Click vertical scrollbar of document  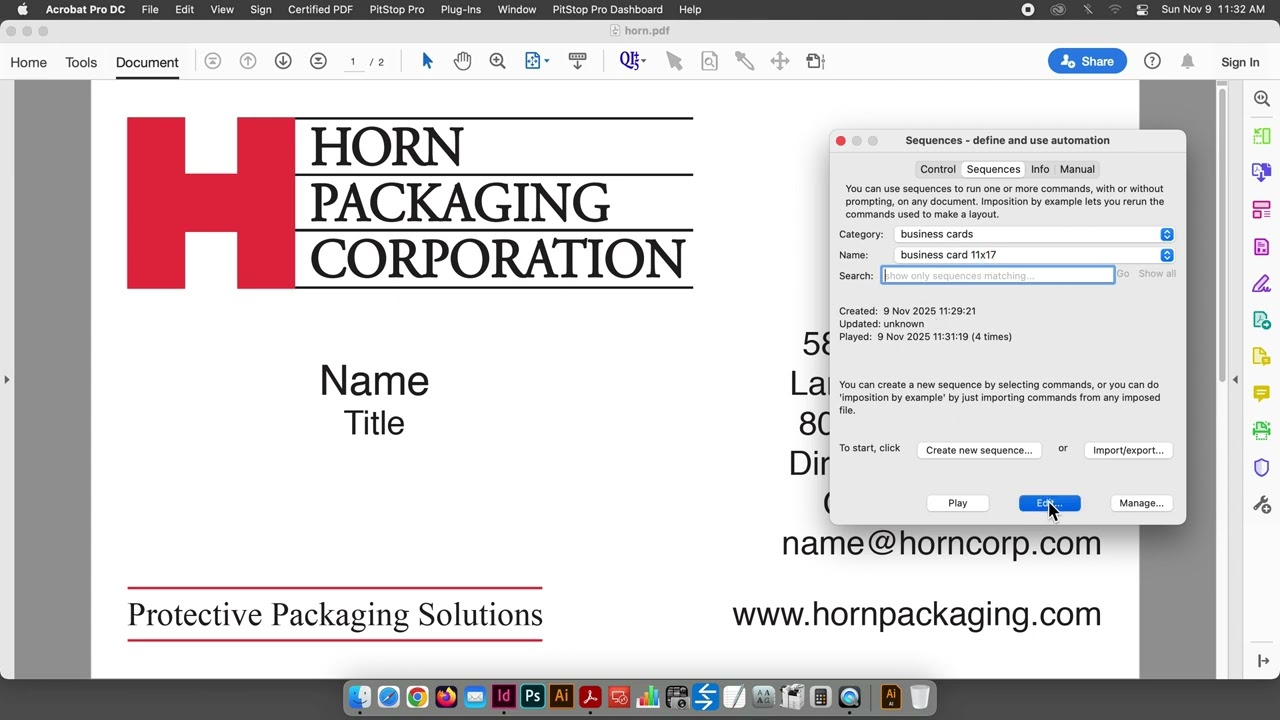1222,235
